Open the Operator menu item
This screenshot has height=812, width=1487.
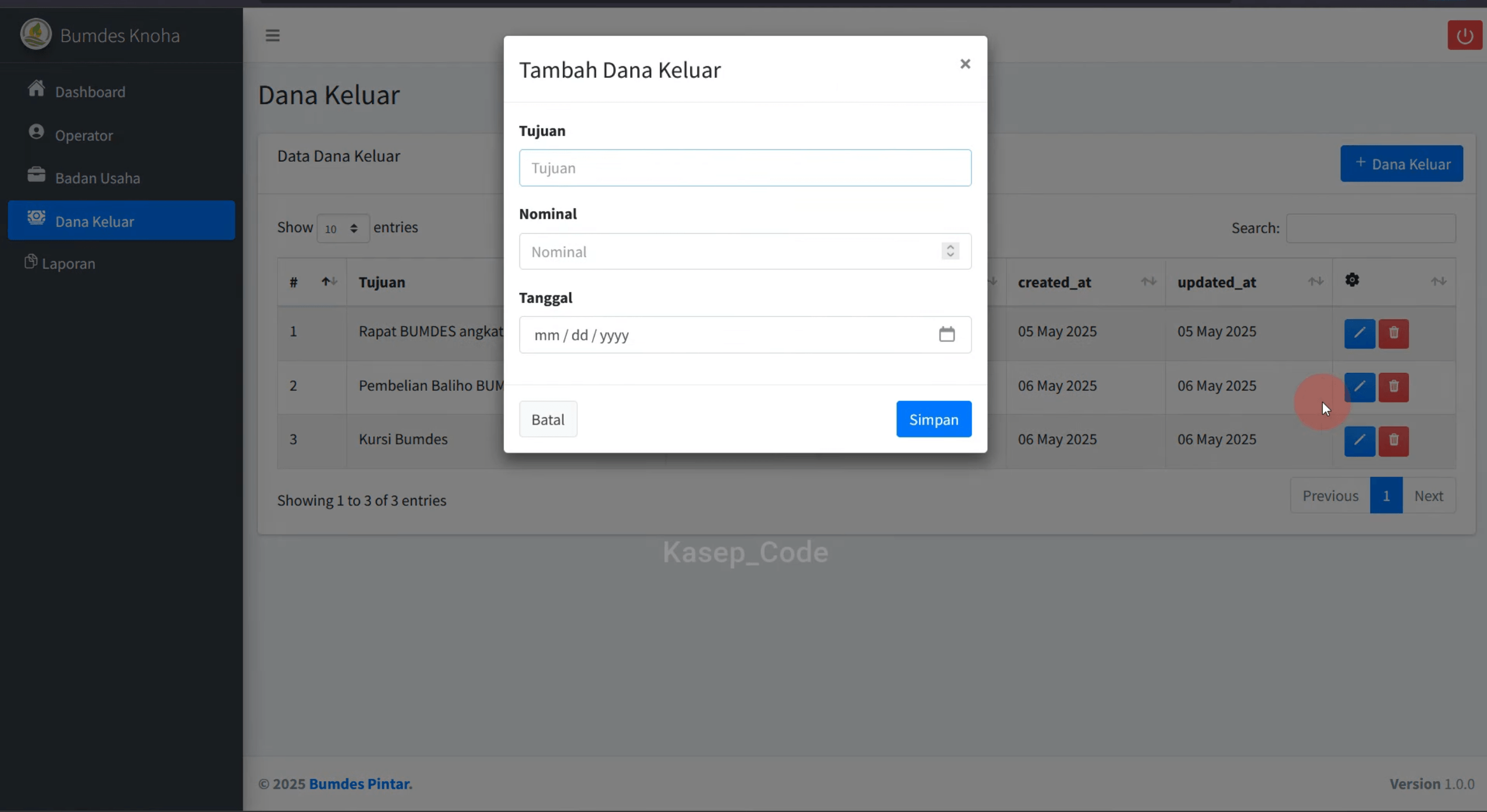click(121, 135)
